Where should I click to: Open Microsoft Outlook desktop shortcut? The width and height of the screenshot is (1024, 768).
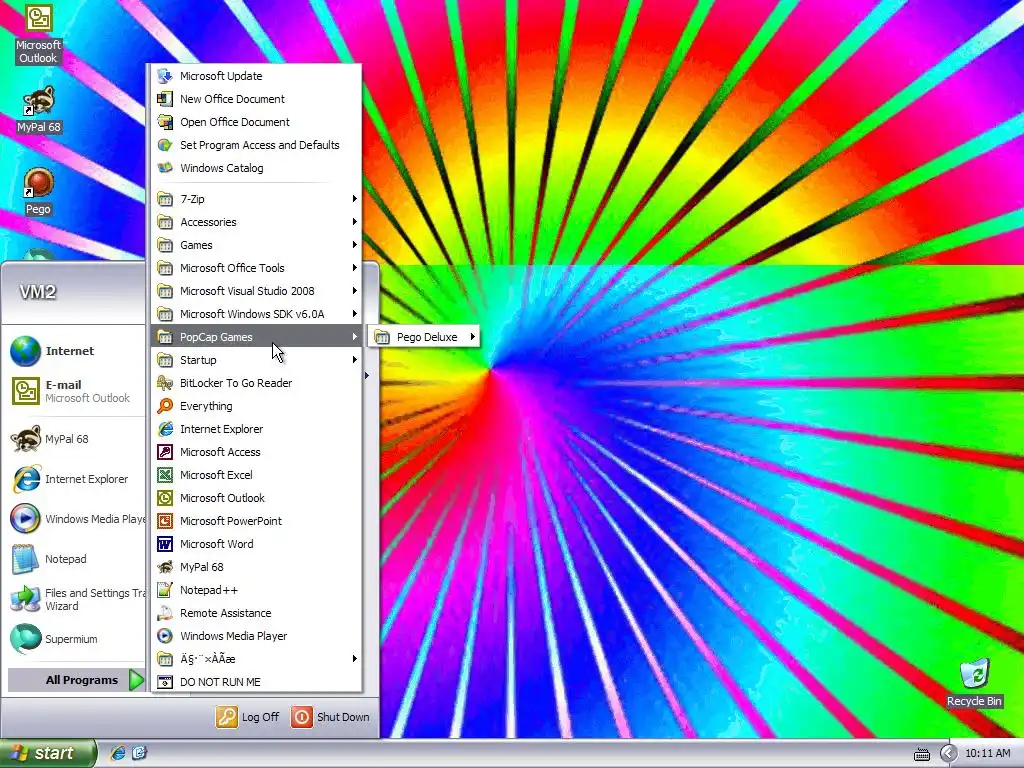(x=38, y=34)
